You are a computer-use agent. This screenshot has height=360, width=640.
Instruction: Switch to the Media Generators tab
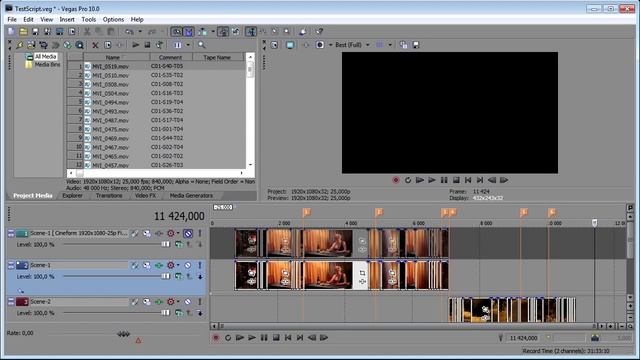(191, 196)
